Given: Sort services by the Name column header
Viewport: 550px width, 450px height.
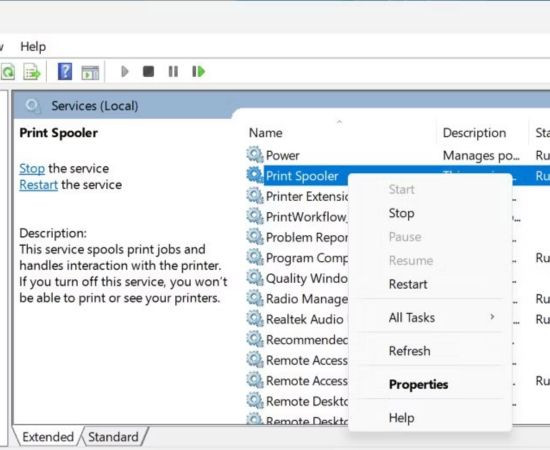Looking at the screenshot, I should (x=266, y=133).
